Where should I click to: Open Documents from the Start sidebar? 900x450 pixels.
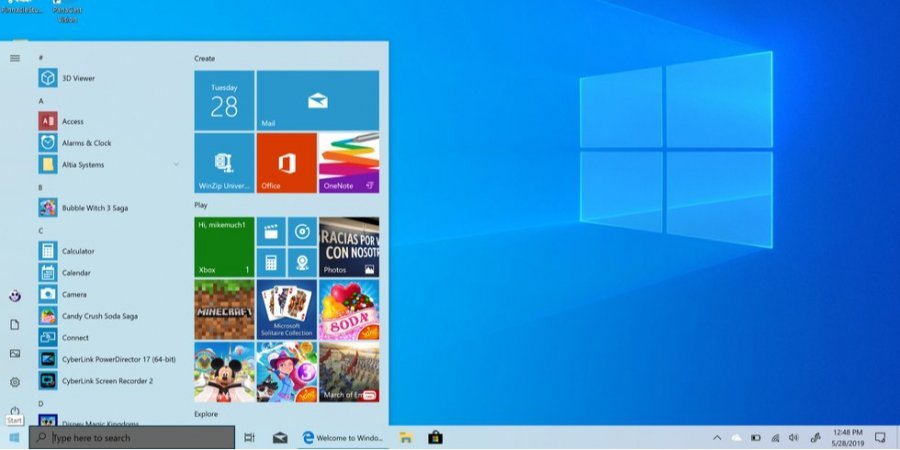pos(15,325)
